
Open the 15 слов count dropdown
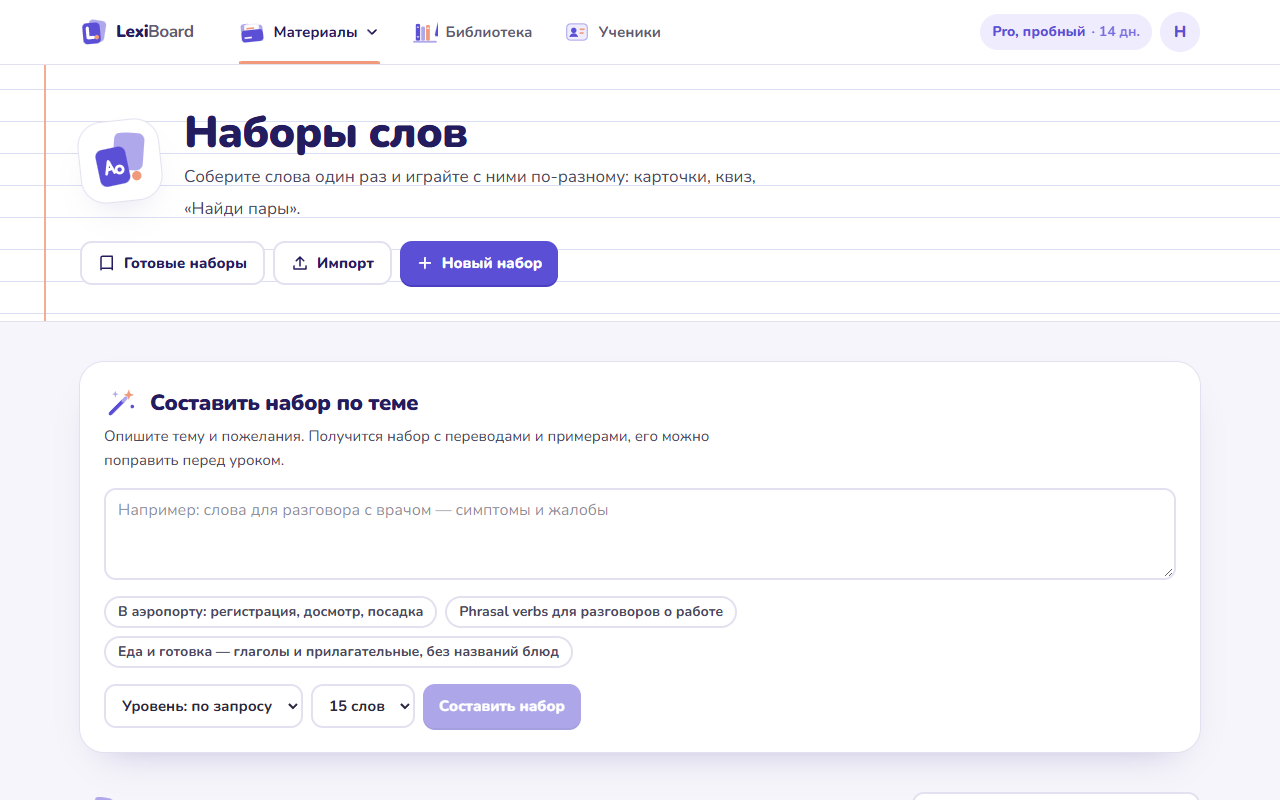click(363, 706)
